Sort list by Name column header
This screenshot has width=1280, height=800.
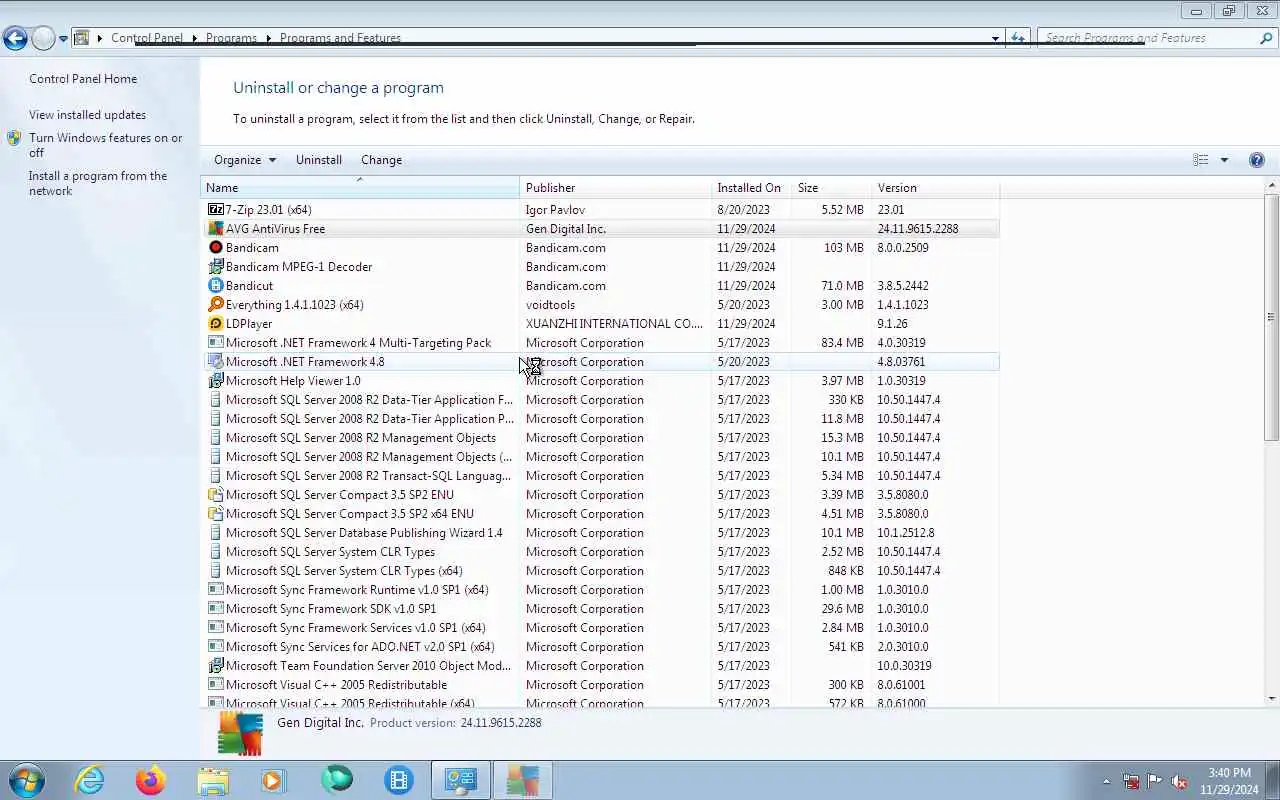tap(360, 188)
